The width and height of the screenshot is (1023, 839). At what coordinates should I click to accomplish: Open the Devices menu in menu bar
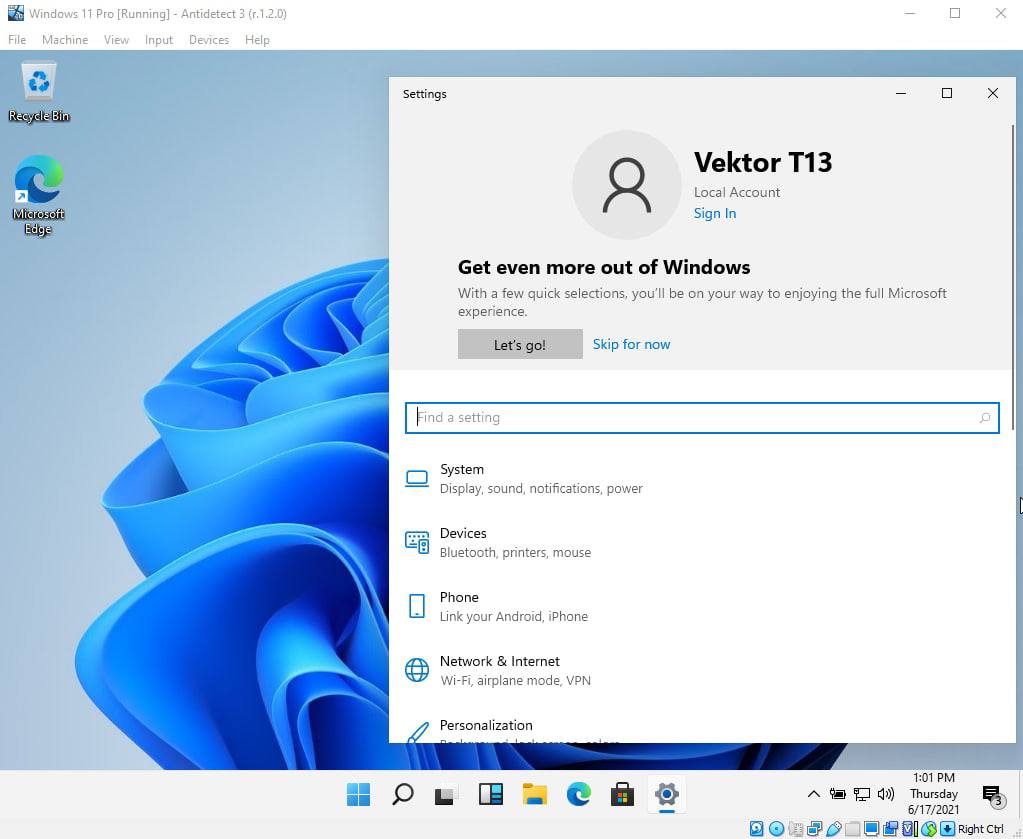[209, 40]
